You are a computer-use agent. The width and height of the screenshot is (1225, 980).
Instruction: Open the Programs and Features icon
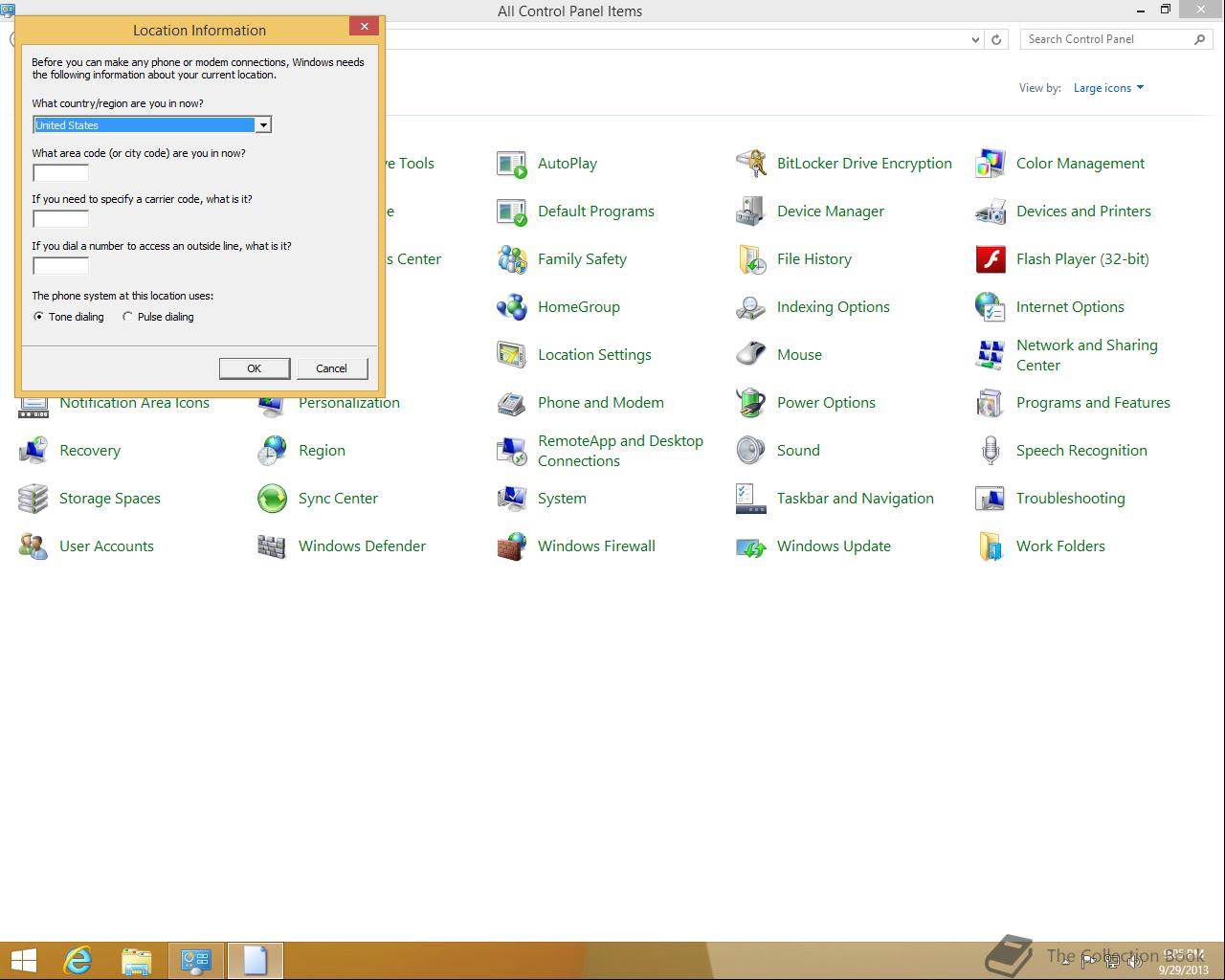[x=991, y=403]
